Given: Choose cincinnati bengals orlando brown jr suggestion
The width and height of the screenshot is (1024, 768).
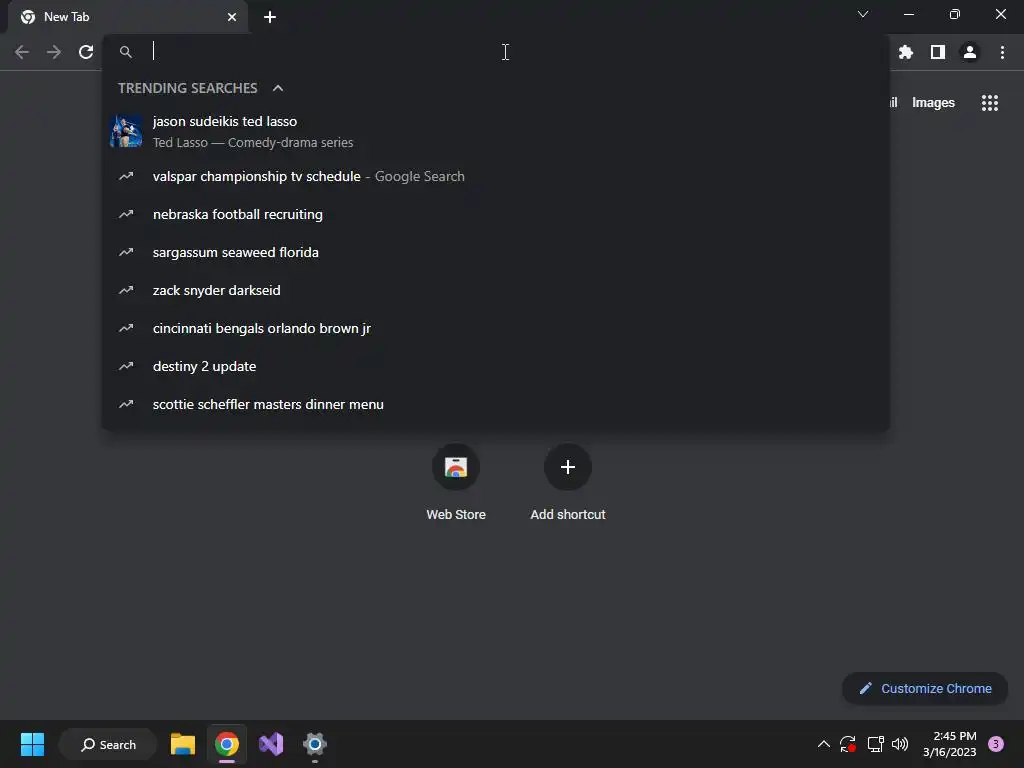Looking at the screenshot, I should pyautogui.click(x=496, y=328).
